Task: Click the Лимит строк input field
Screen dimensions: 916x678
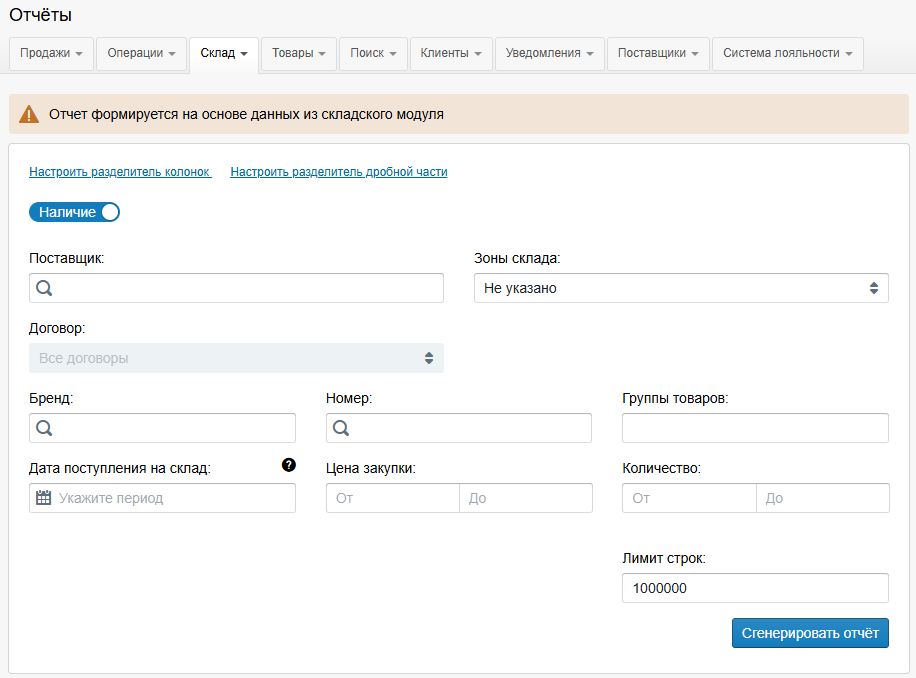Action: pos(755,588)
